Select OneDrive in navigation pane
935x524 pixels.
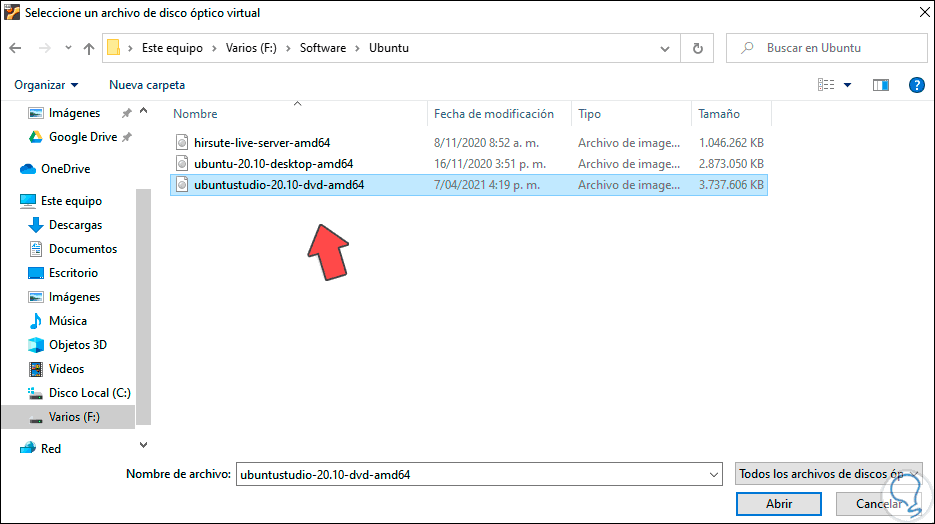point(66,169)
